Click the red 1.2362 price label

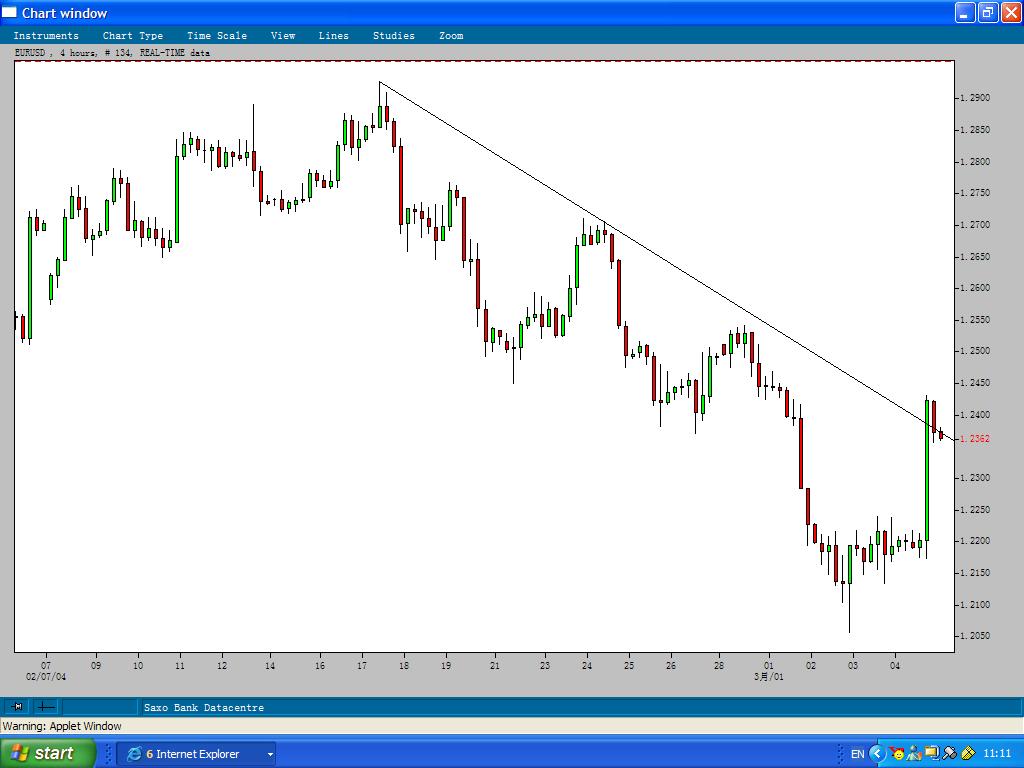(977, 438)
